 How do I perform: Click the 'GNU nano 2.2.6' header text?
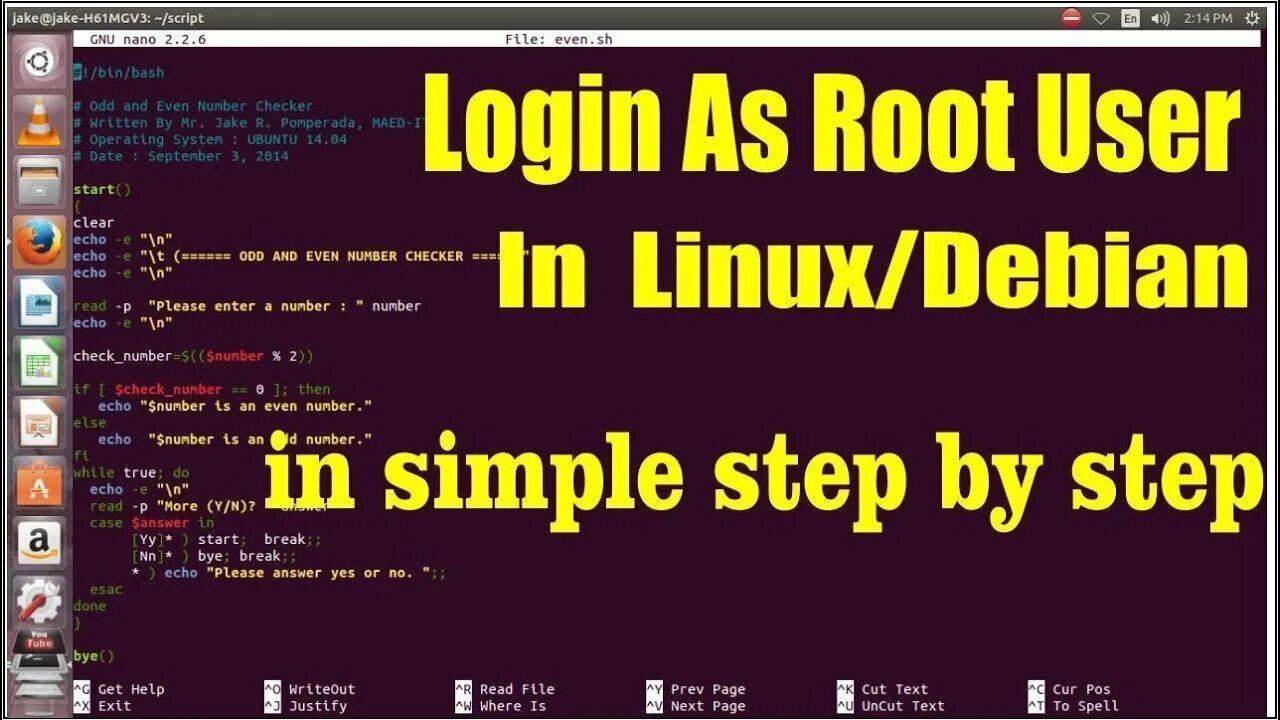pos(148,39)
